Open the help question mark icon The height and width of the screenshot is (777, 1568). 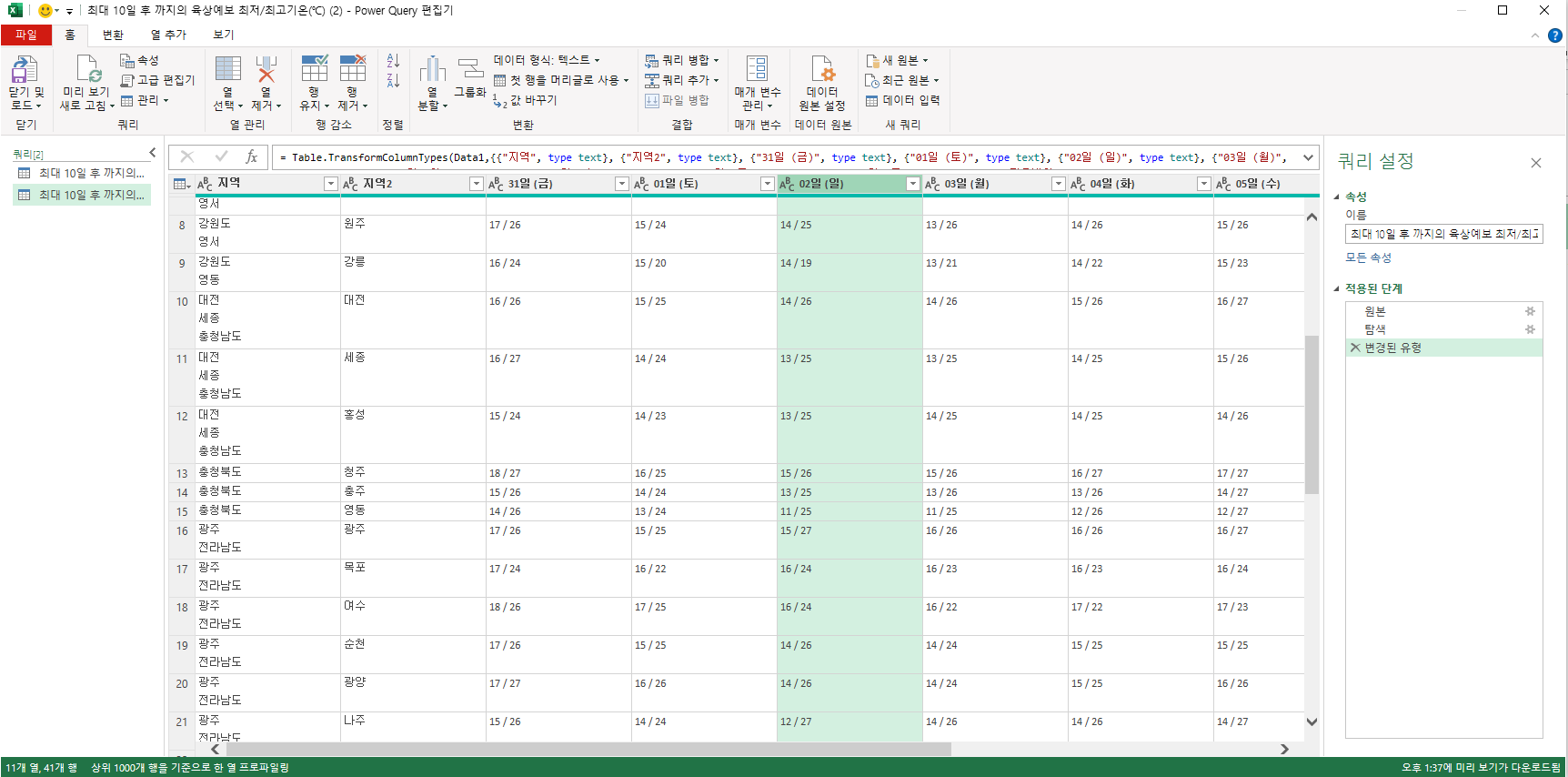1555,35
